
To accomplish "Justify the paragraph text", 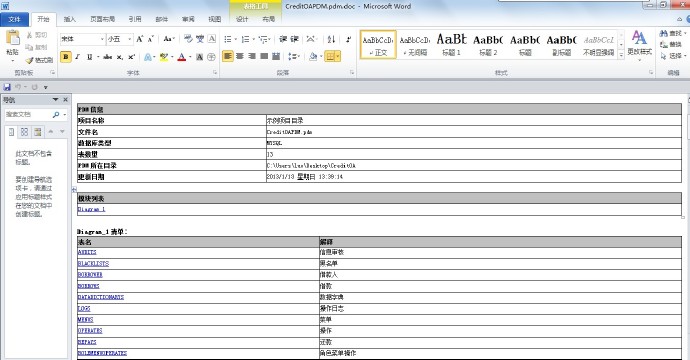I will (x=264, y=56).
